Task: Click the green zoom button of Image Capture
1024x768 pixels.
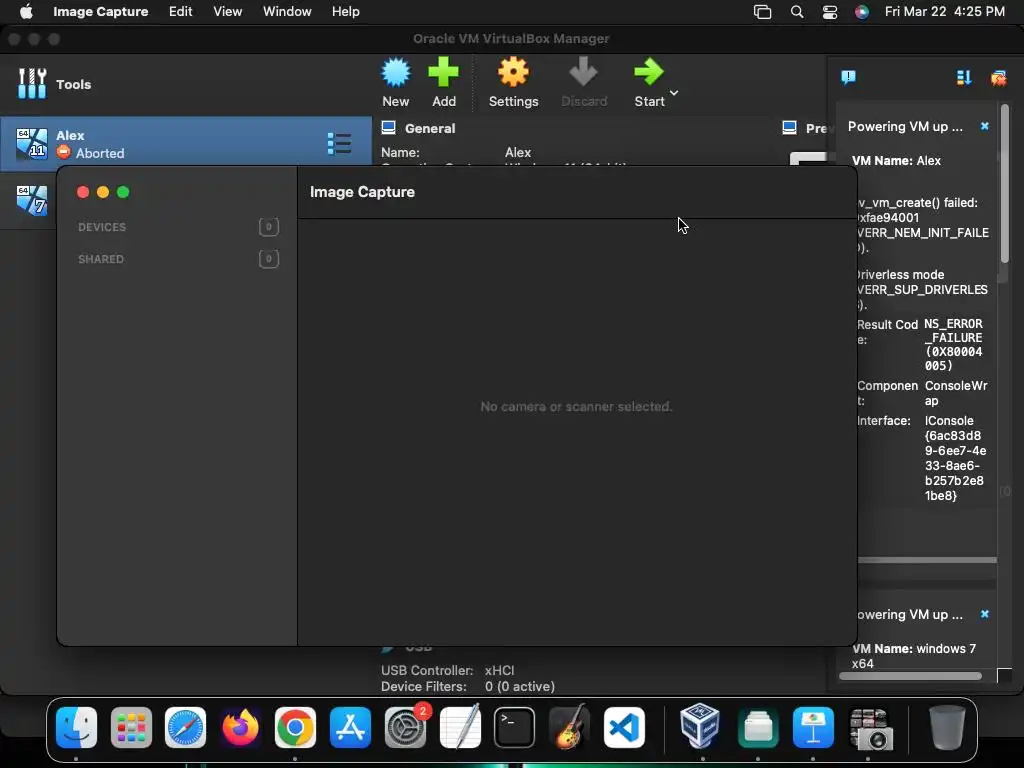Action: click(123, 192)
